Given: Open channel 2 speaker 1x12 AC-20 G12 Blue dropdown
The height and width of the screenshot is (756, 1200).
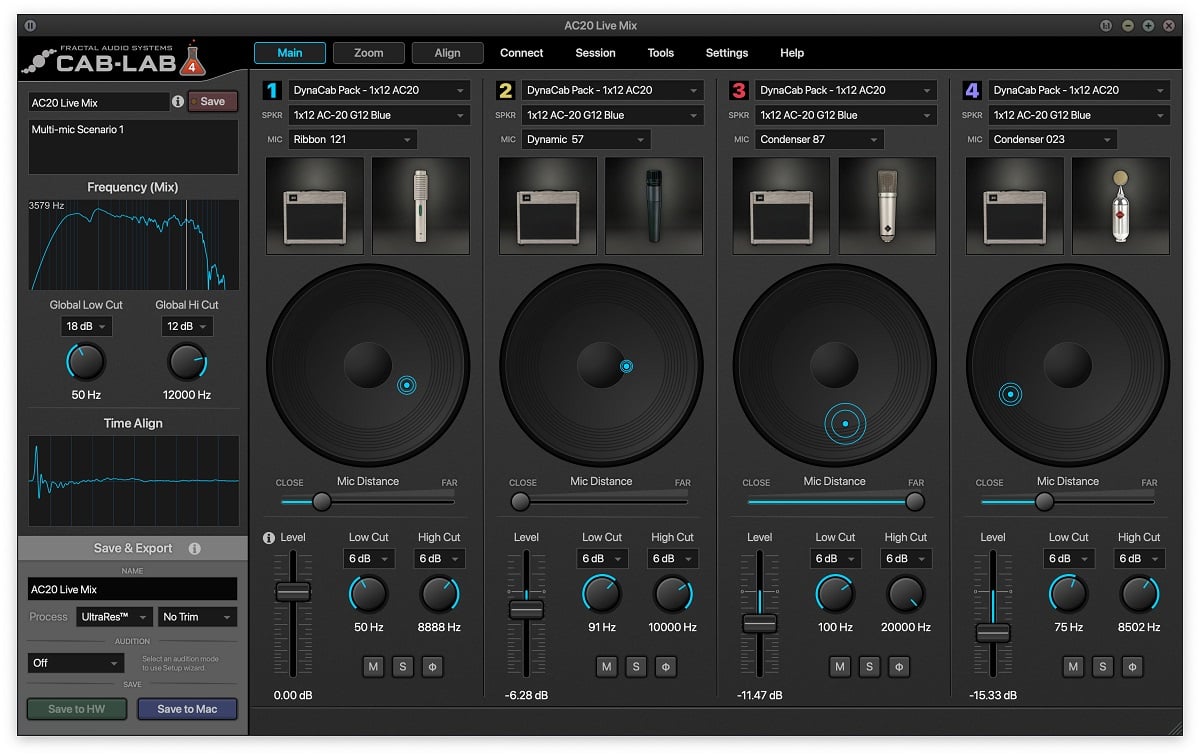Looking at the screenshot, I should click(x=613, y=115).
